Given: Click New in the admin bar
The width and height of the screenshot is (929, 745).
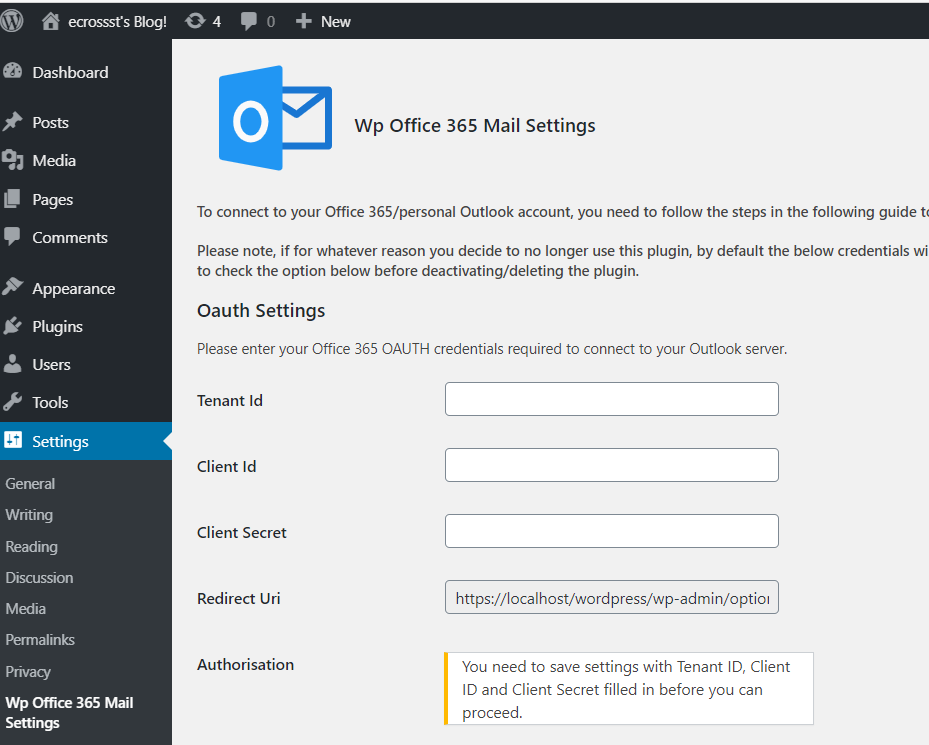Looking at the screenshot, I should [x=336, y=22].
